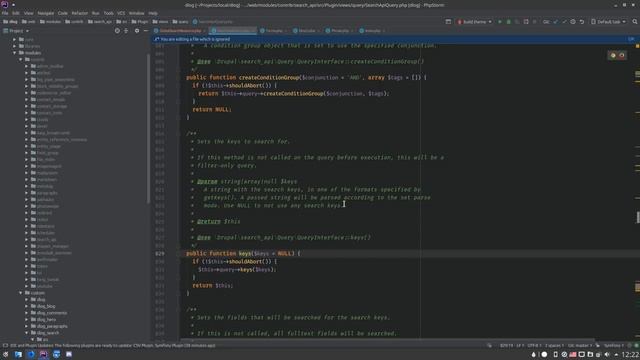Expand the dlog_blog folder
This screenshot has width=640, height=360.
[27, 306]
